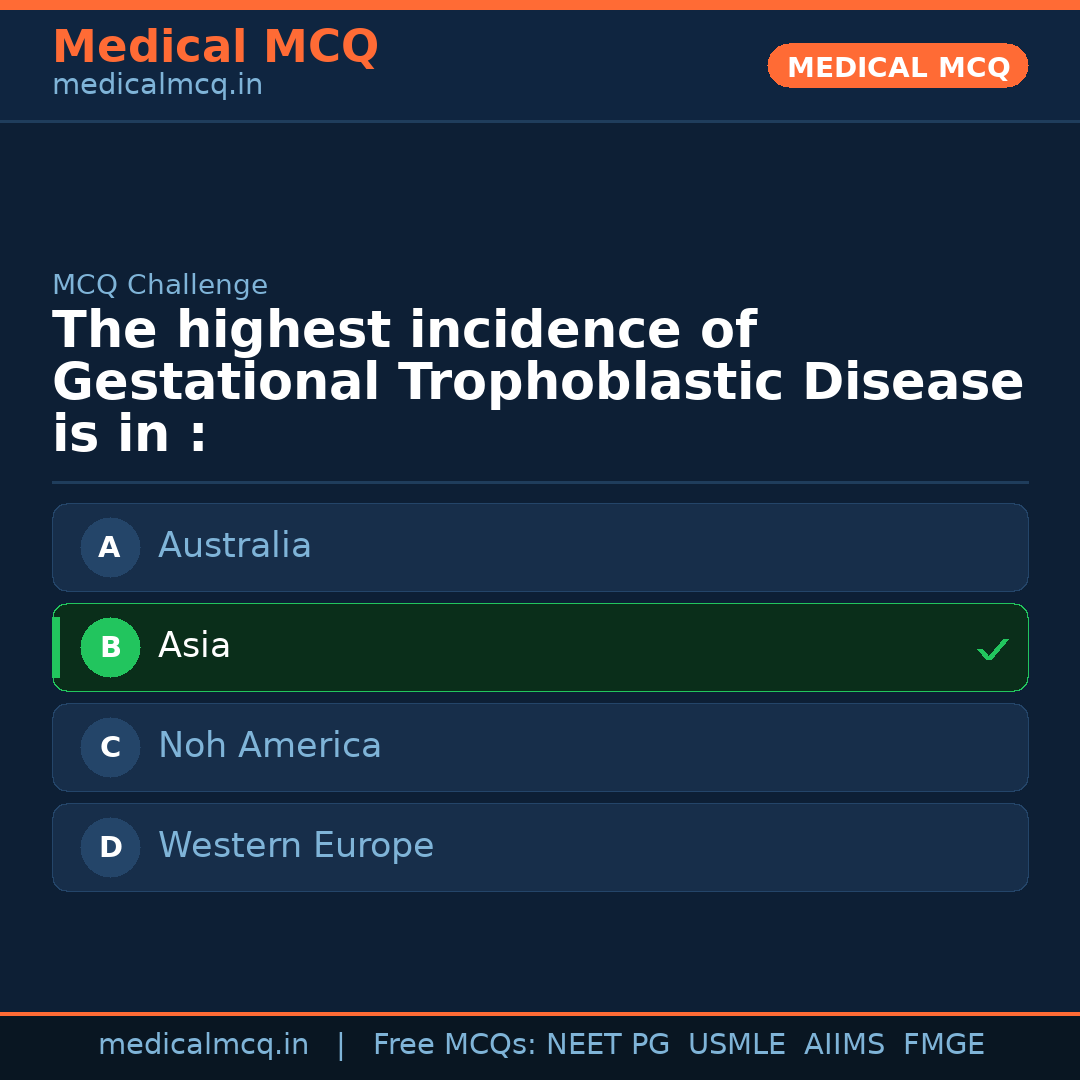This screenshot has width=1080, height=1080.
Task: Select the letter D option circle
Action: 110,847
